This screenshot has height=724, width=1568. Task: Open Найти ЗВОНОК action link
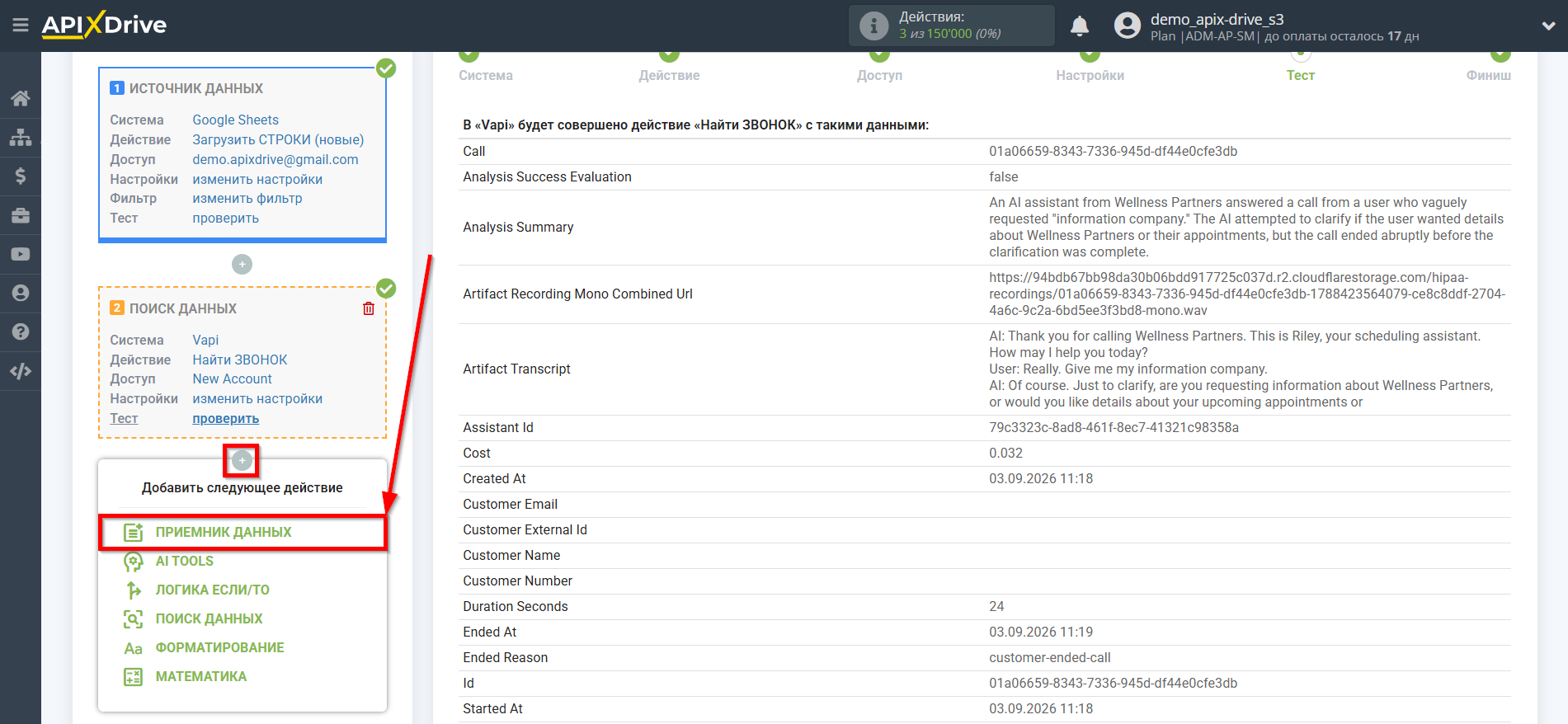(240, 360)
